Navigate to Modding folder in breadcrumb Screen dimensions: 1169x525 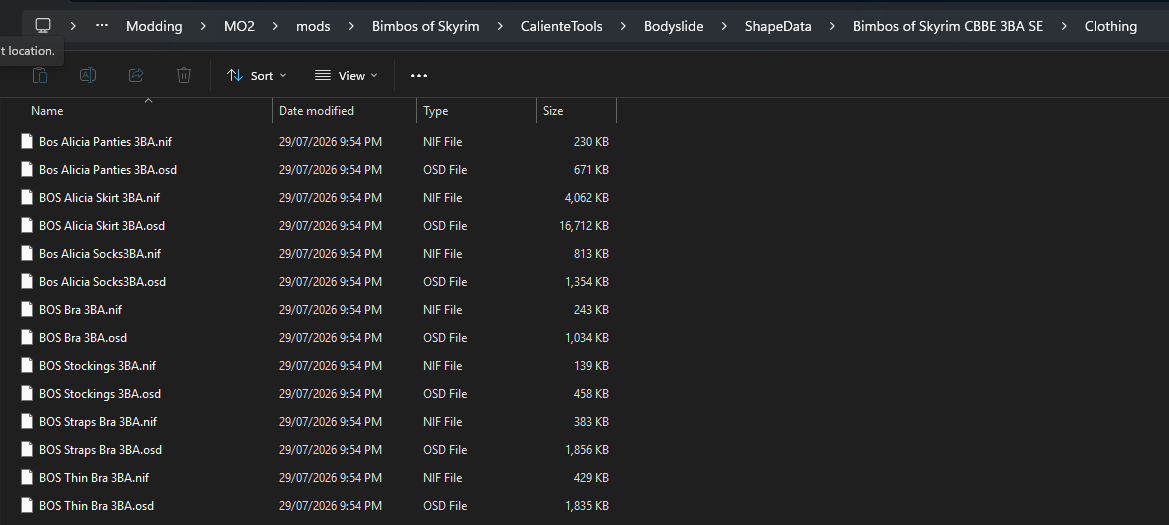point(154,26)
